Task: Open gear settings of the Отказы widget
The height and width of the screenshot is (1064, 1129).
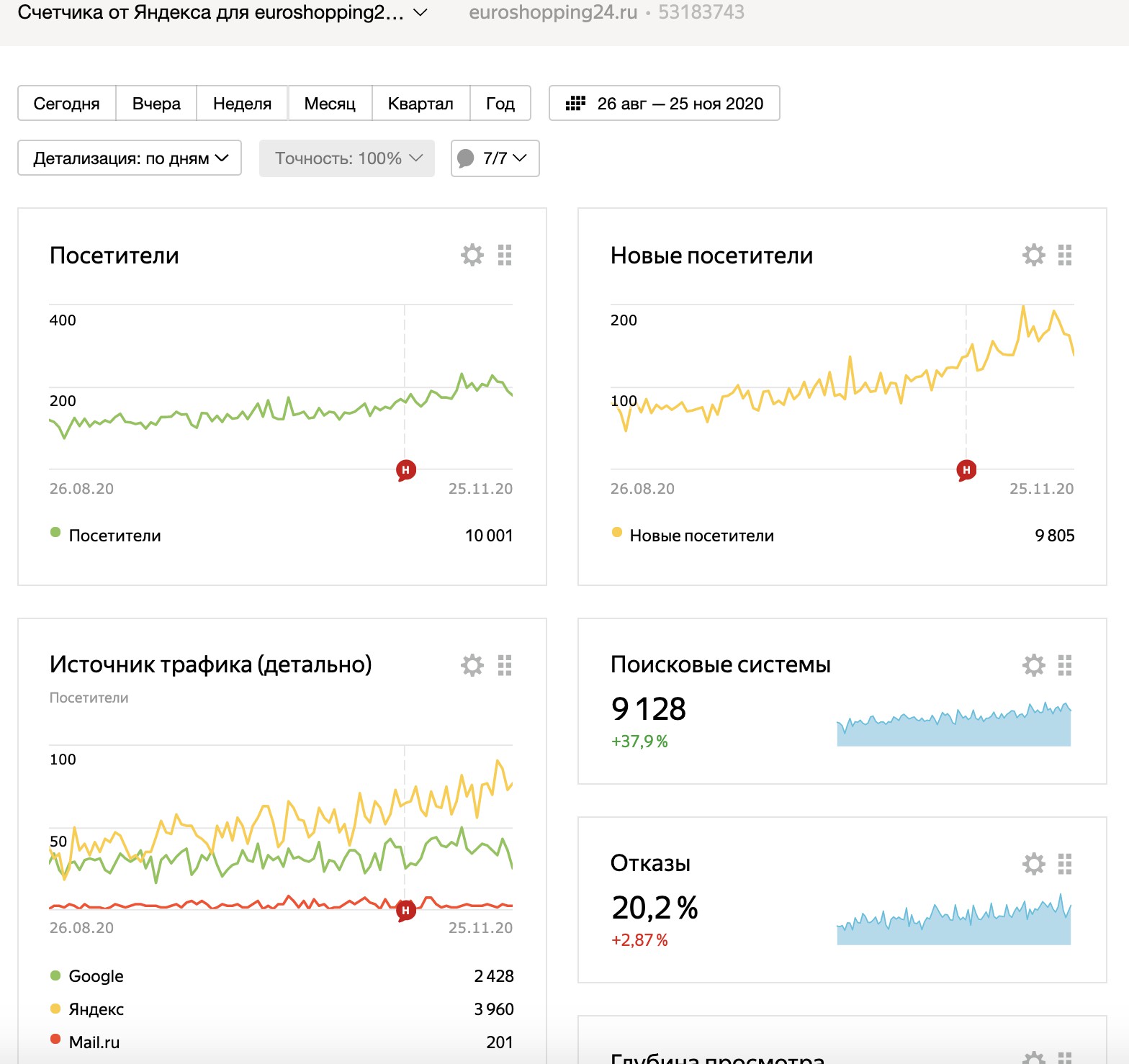Action: coord(1034,864)
